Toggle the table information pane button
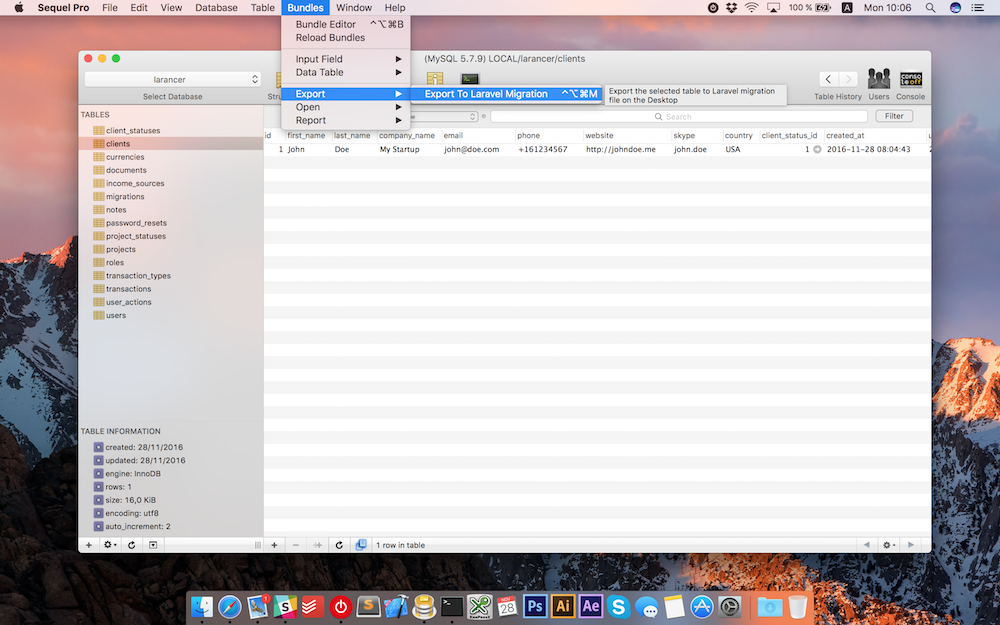The image size is (1000, 625). pyautogui.click(x=152, y=545)
